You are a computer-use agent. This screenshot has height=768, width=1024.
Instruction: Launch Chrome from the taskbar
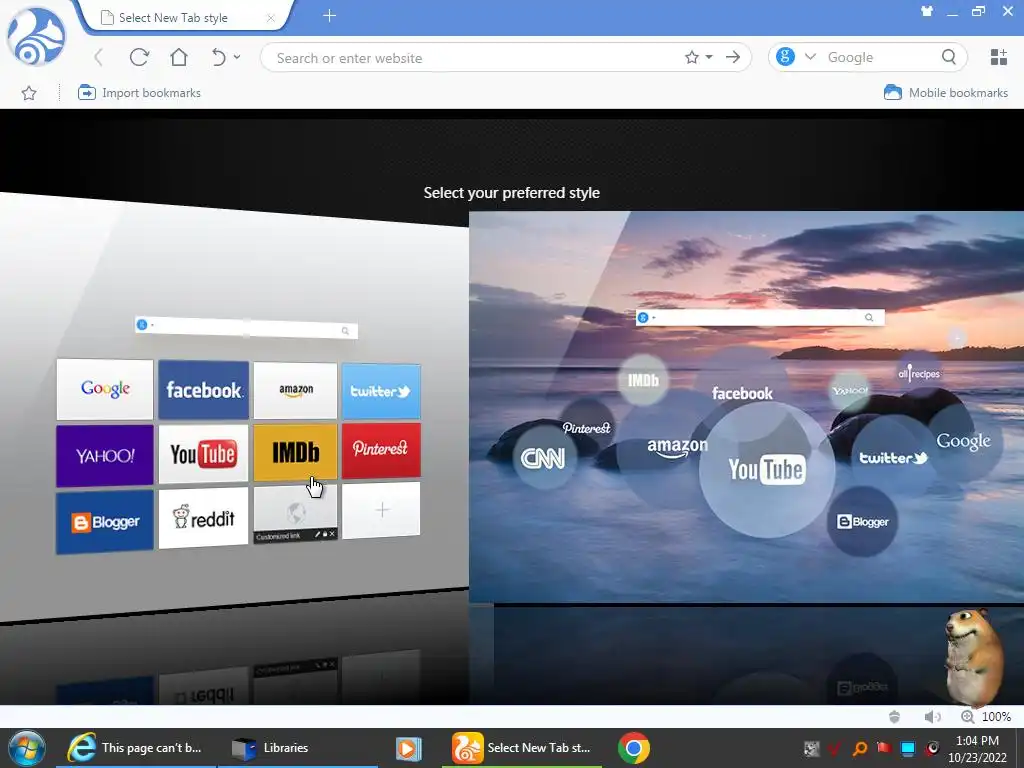click(633, 748)
